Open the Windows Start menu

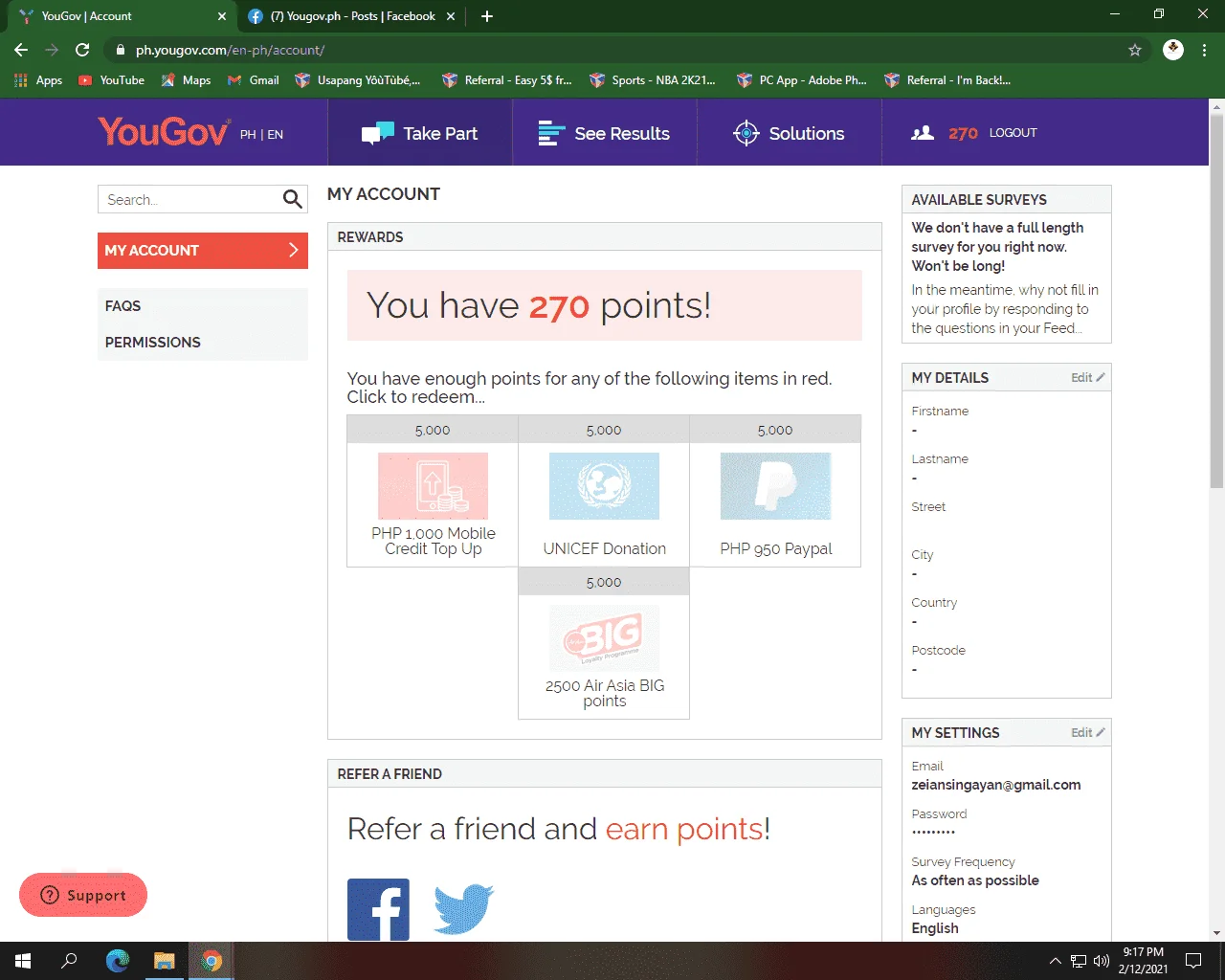click(23, 961)
